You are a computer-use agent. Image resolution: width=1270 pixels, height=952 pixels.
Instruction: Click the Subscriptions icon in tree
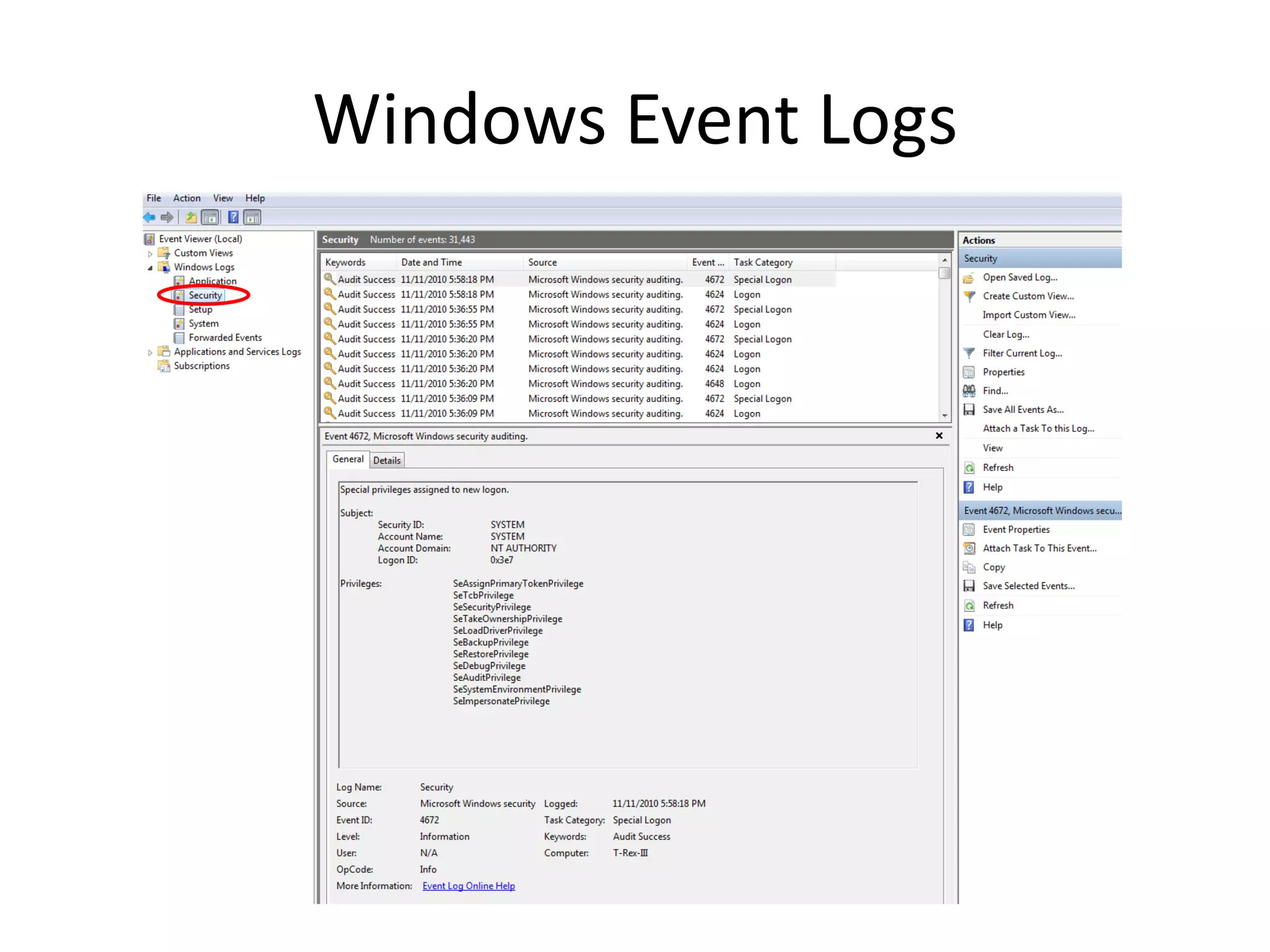164,366
